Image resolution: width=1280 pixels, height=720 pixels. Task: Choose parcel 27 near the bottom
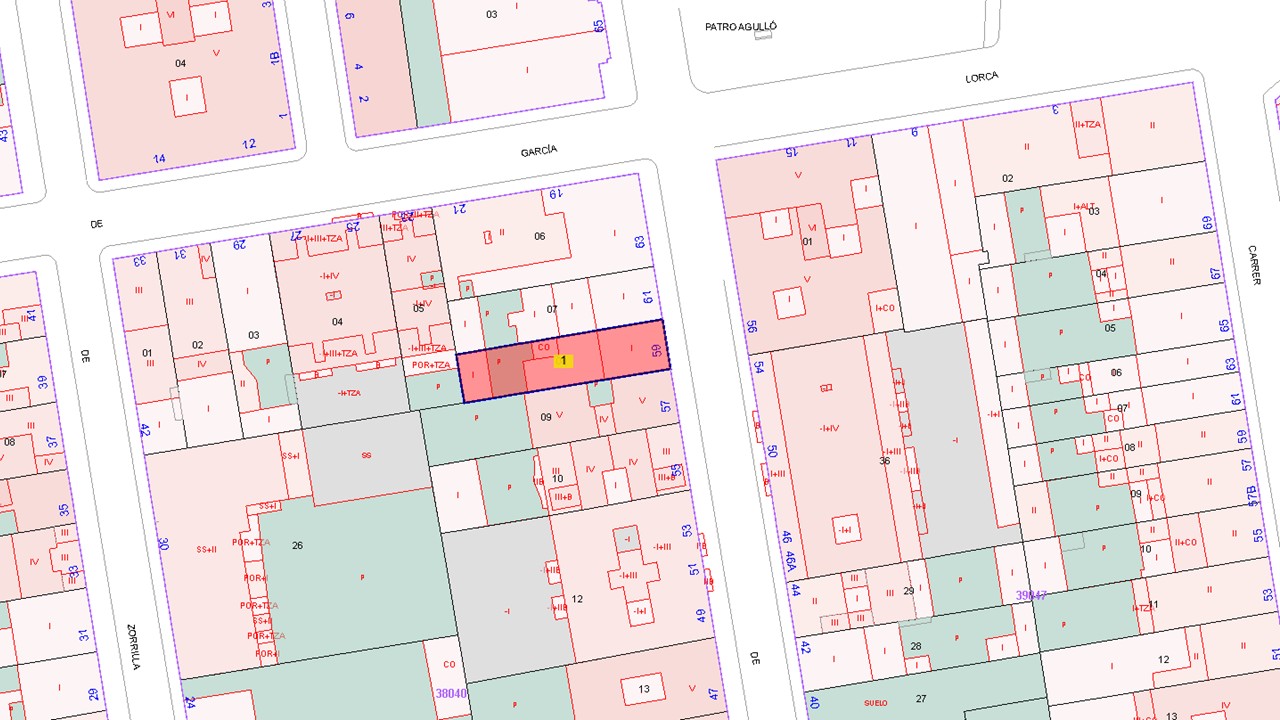921,699
